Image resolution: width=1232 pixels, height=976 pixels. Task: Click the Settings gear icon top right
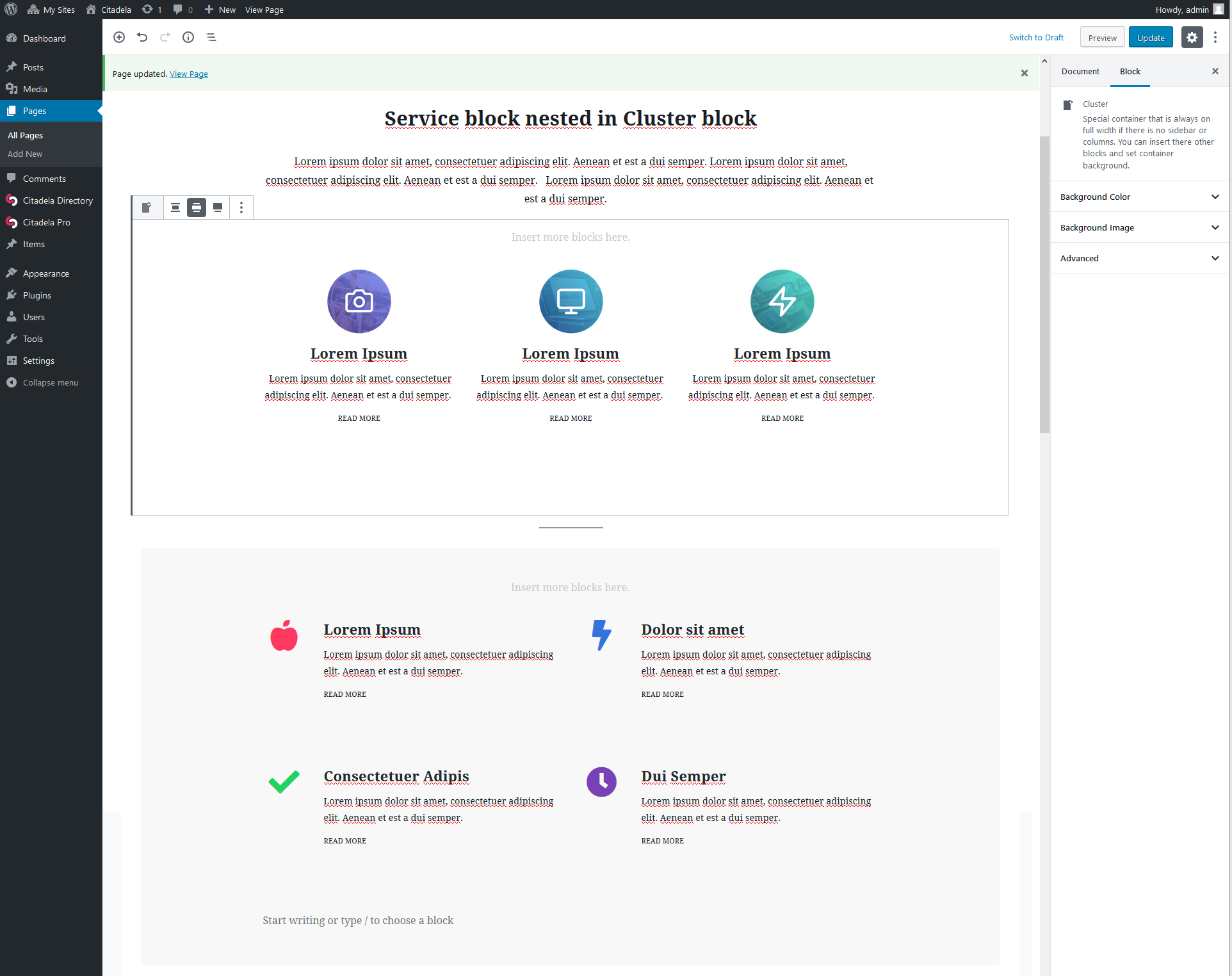pyautogui.click(x=1192, y=37)
